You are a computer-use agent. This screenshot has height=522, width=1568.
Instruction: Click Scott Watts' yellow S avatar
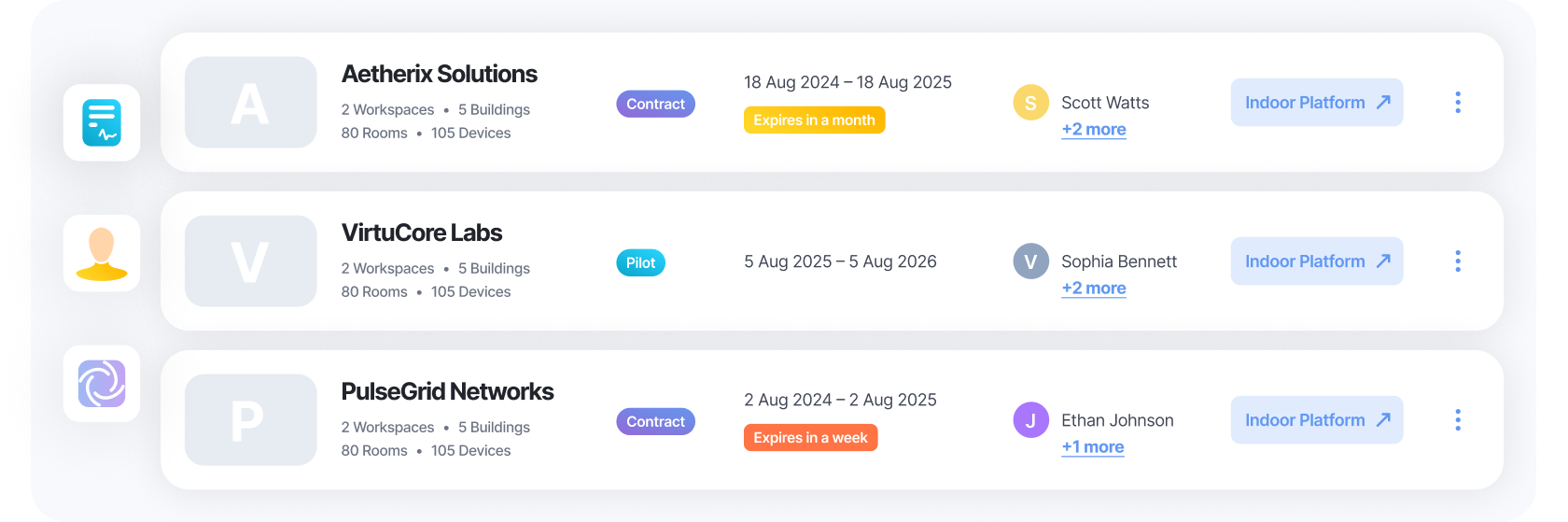(1030, 103)
